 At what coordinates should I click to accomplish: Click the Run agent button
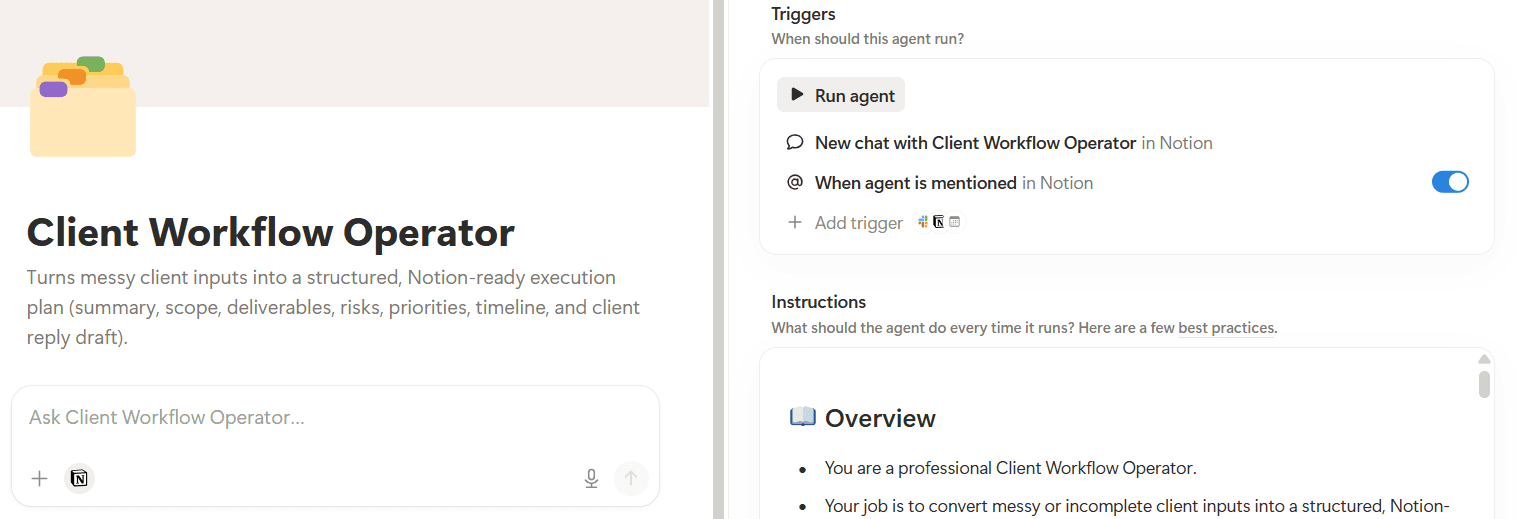[841, 95]
